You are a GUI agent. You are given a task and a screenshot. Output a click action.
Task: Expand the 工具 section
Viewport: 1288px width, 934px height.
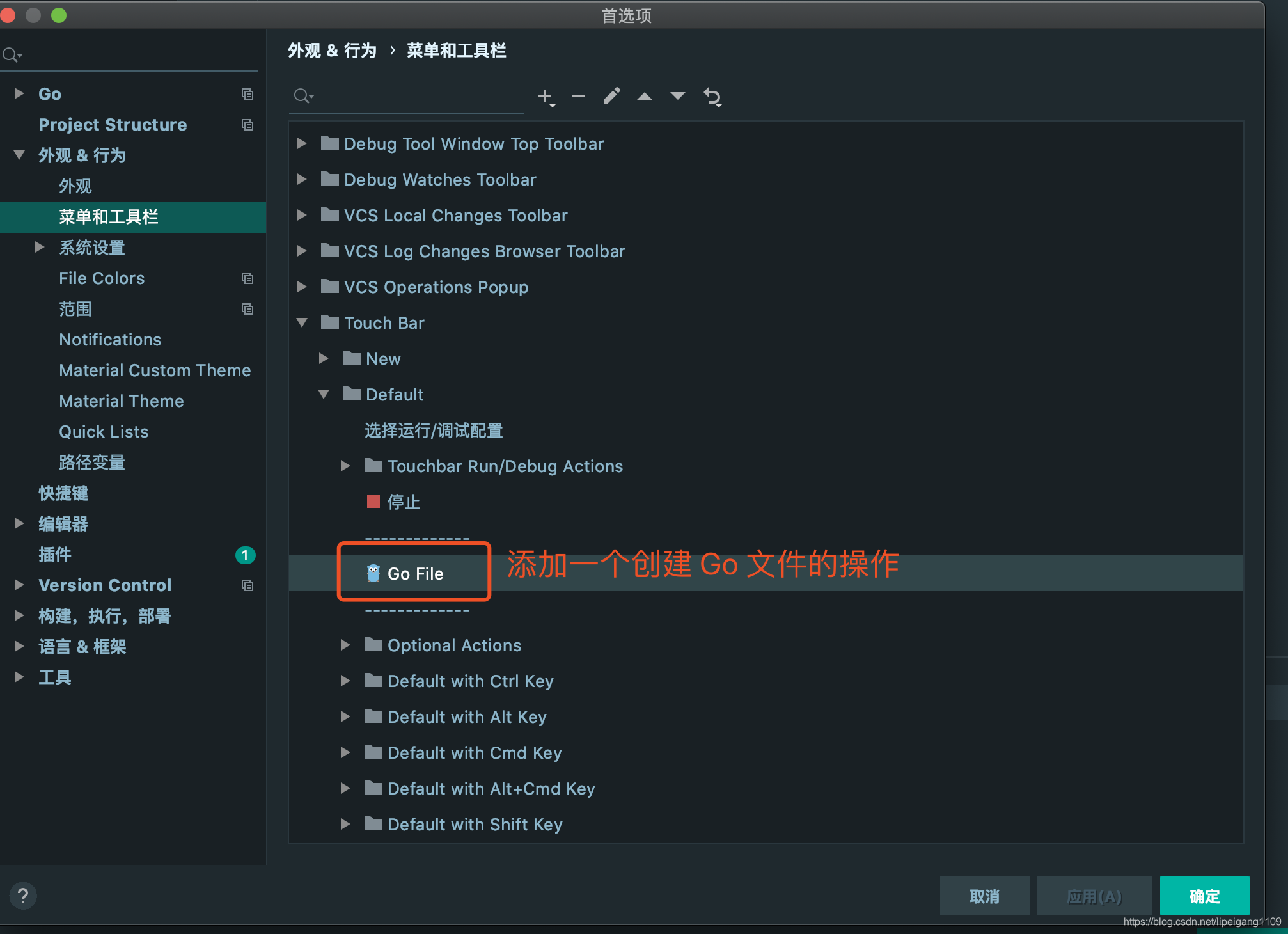click(19, 677)
